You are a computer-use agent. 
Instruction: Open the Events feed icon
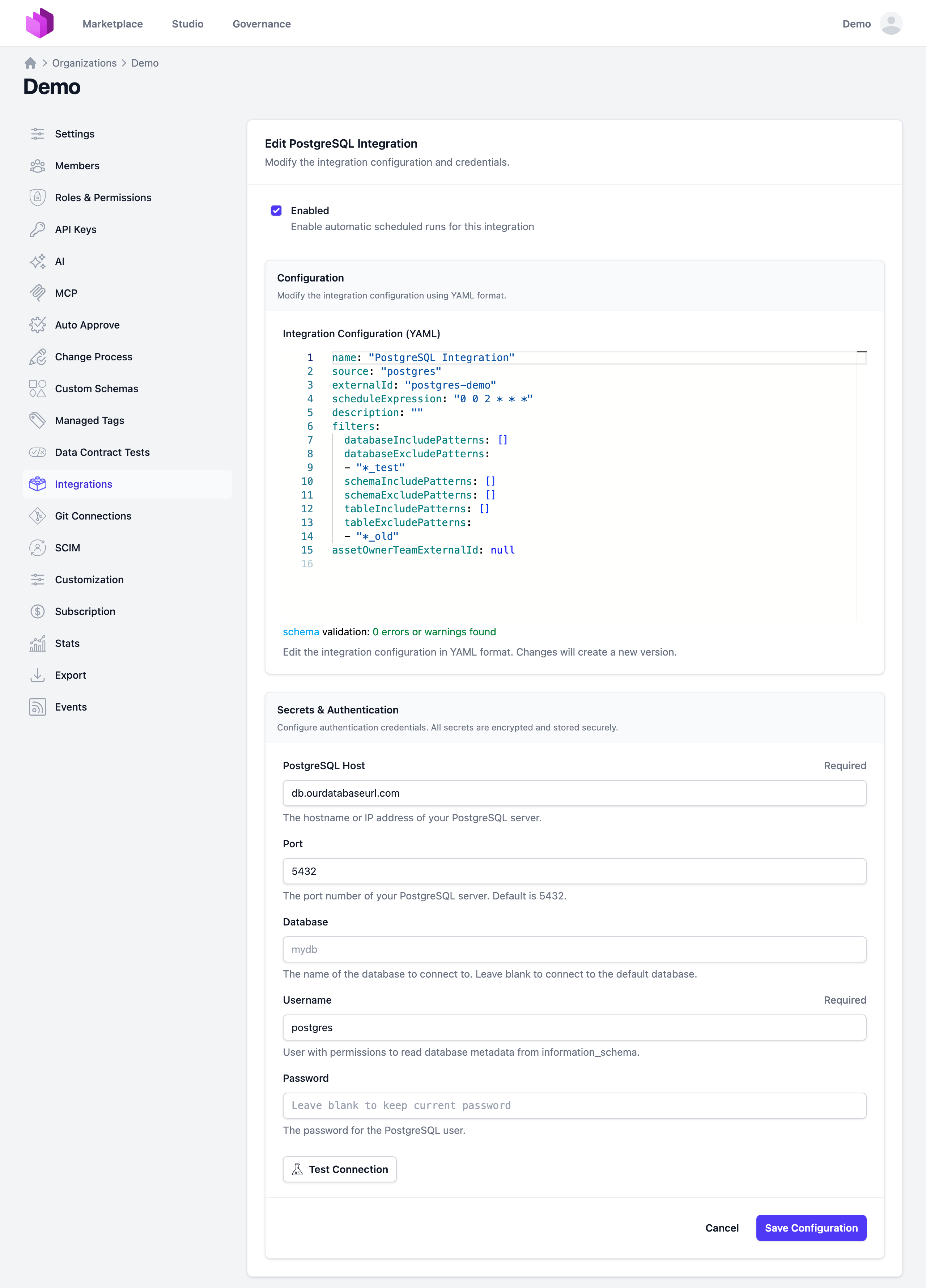[38, 707]
